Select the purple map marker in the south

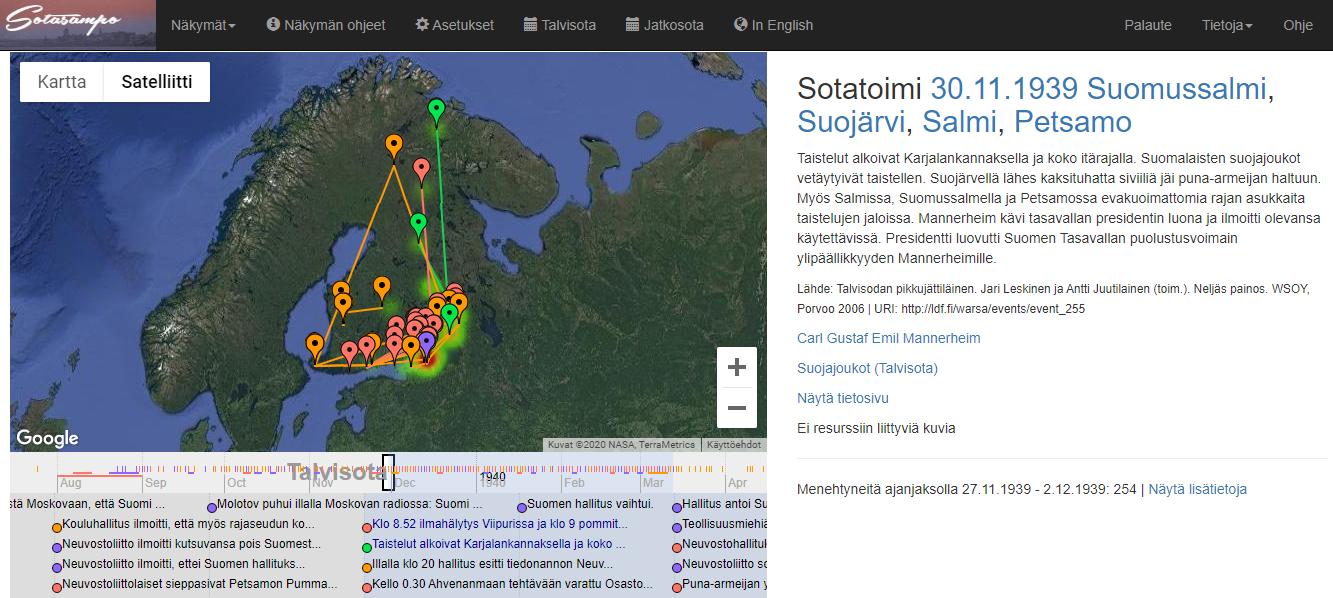pos(427,343)
